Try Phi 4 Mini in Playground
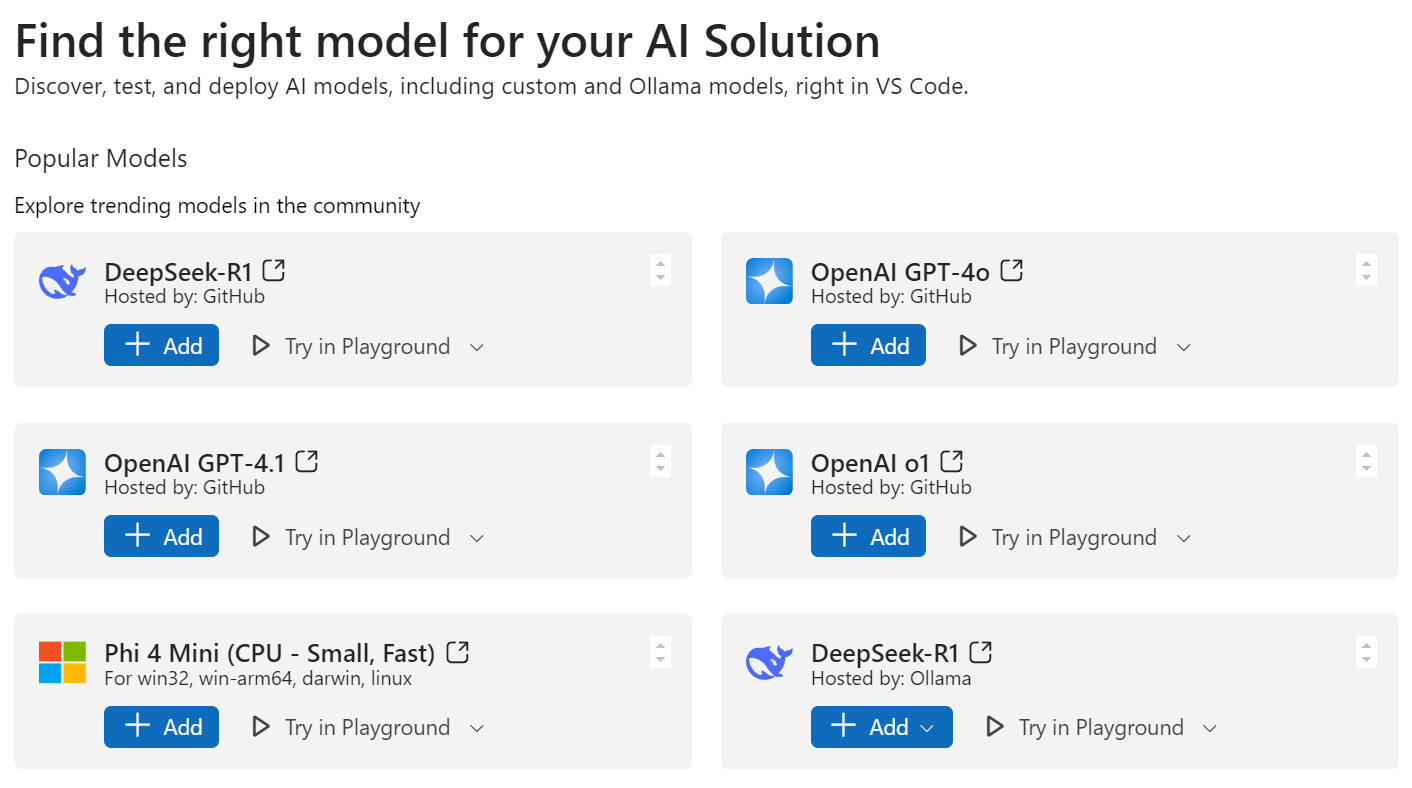The height and width of the screenshot is (788, 1412). click(x=351, y=727)
